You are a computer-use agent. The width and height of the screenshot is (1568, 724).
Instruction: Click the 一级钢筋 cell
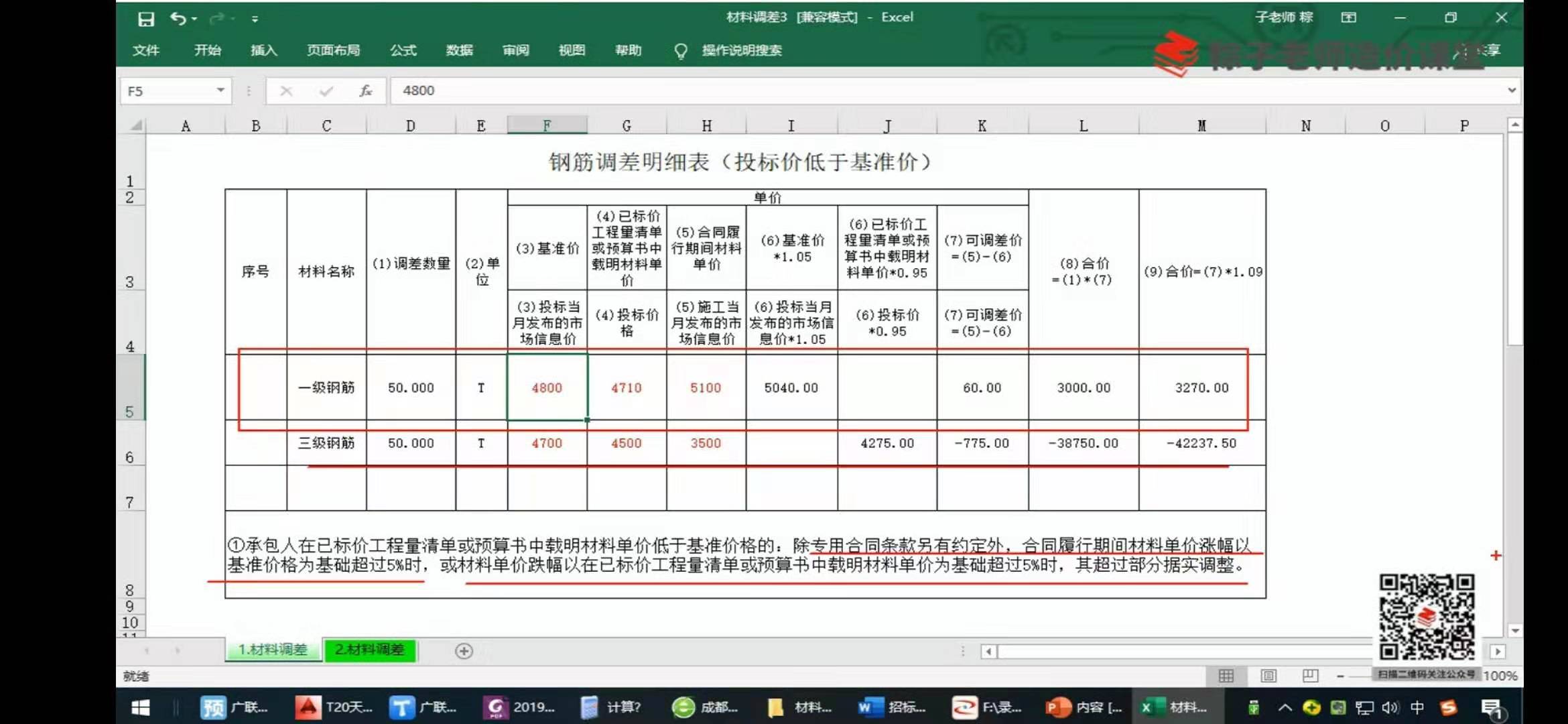(x=326, y=387)
